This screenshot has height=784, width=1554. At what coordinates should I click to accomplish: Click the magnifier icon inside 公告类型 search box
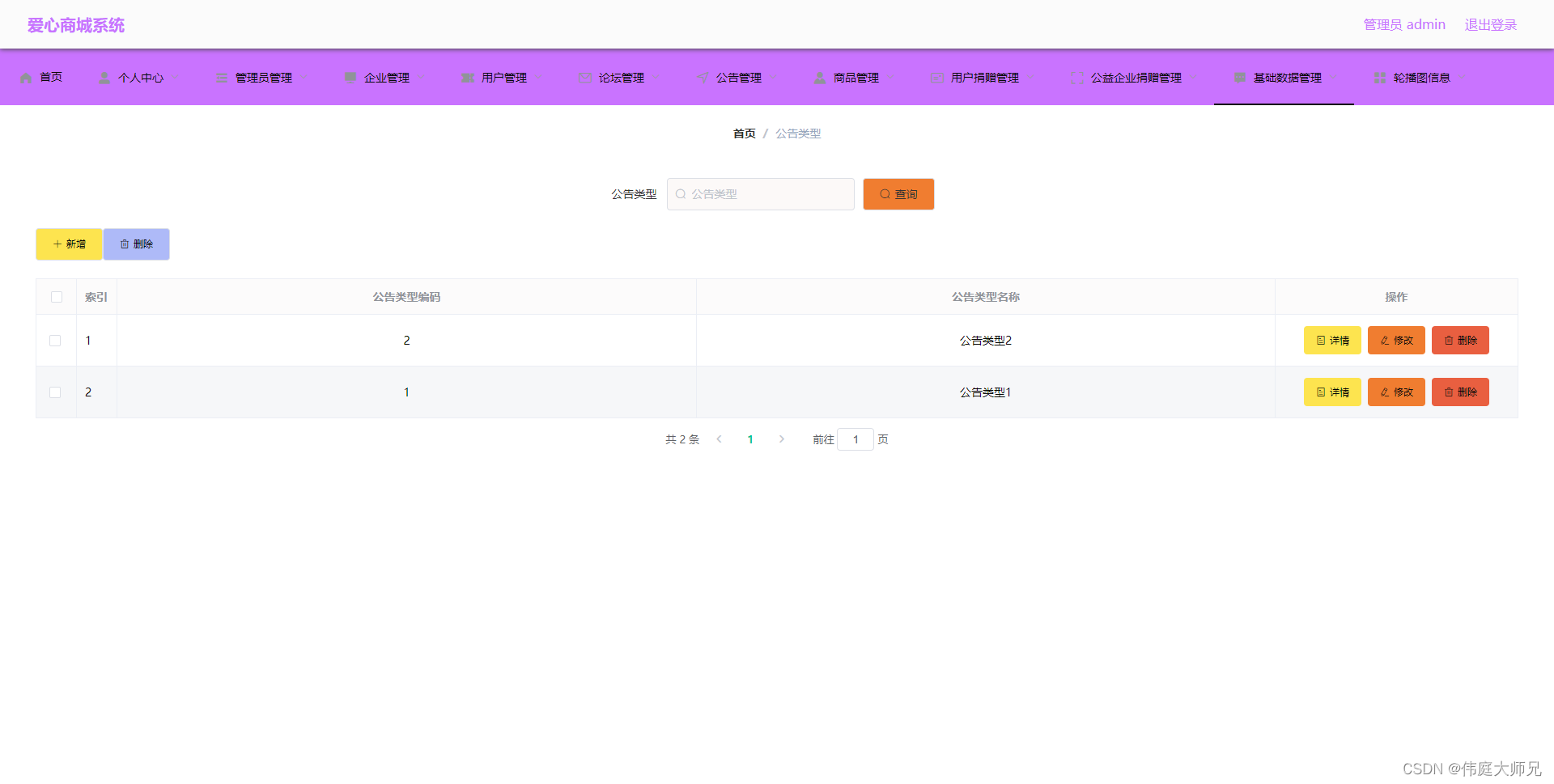tap(681, 194)
